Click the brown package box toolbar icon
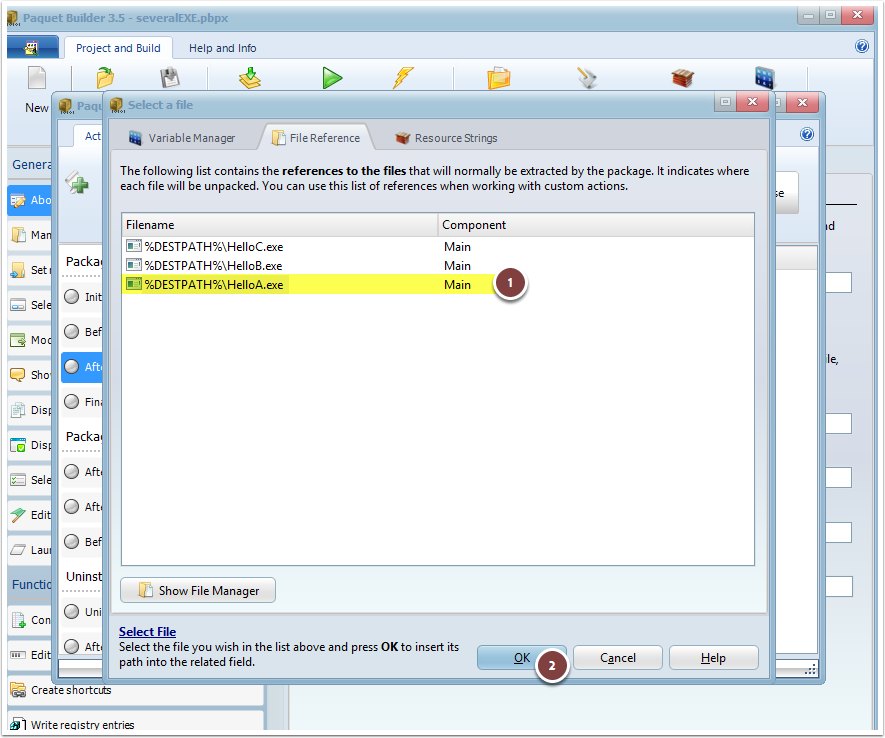Viewport: 885px width, 738px height. pyautogui.click(x=682, y=78)
